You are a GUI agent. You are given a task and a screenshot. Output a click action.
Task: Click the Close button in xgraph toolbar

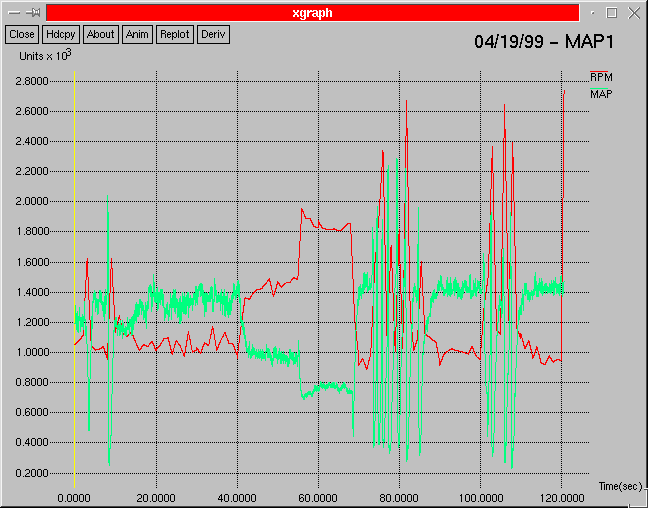22,34
